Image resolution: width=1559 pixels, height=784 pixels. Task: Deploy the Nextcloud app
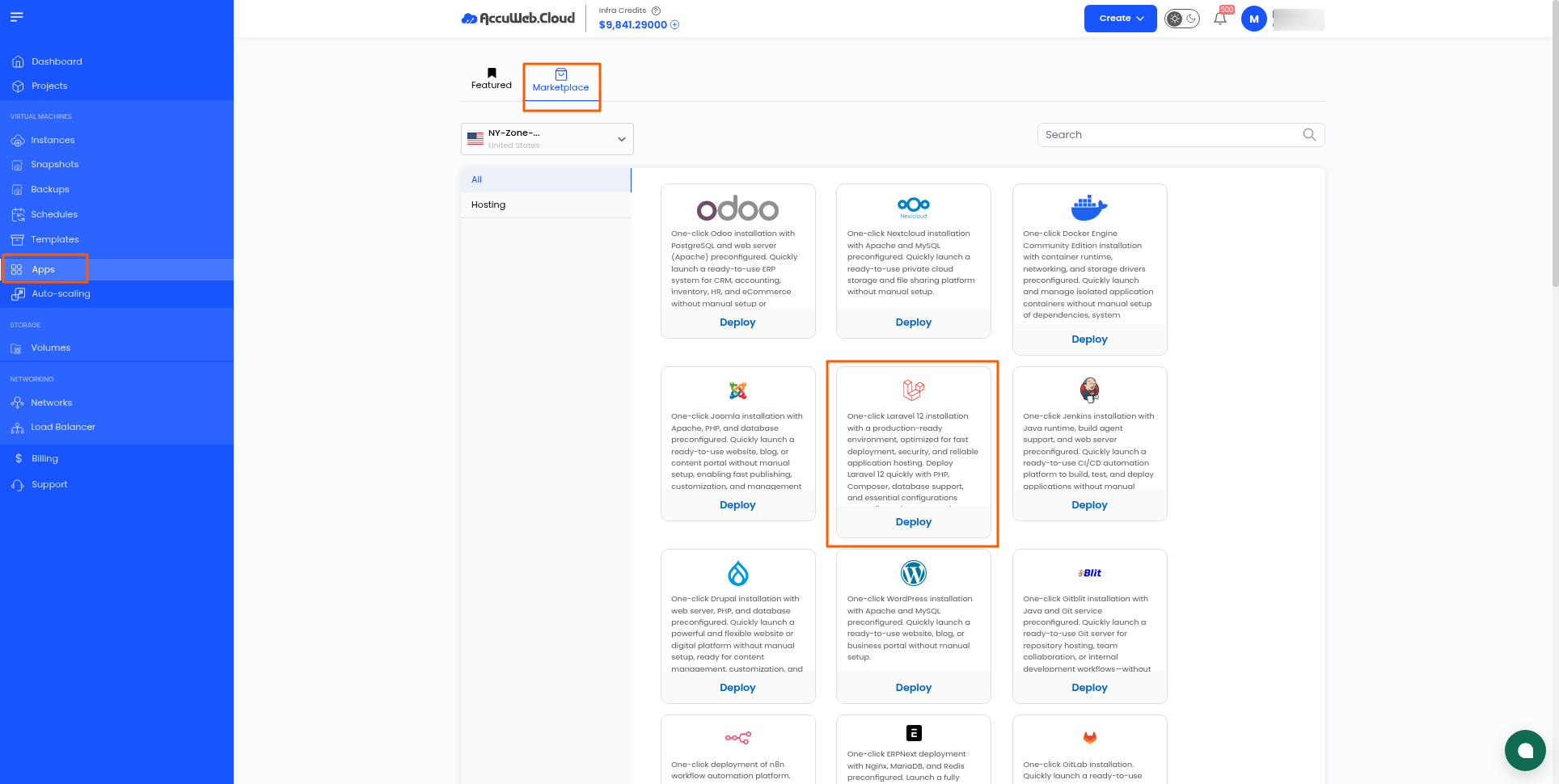[914, 322]
